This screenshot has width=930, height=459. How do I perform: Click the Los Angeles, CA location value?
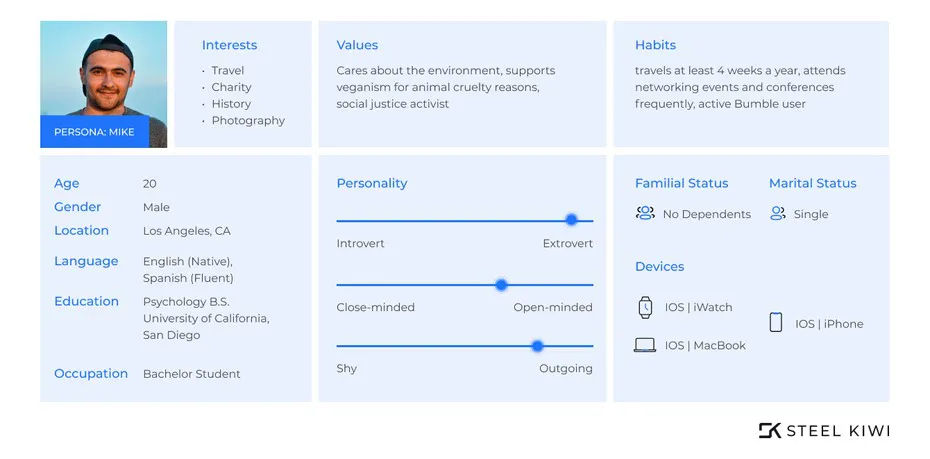tap(187, 231)
